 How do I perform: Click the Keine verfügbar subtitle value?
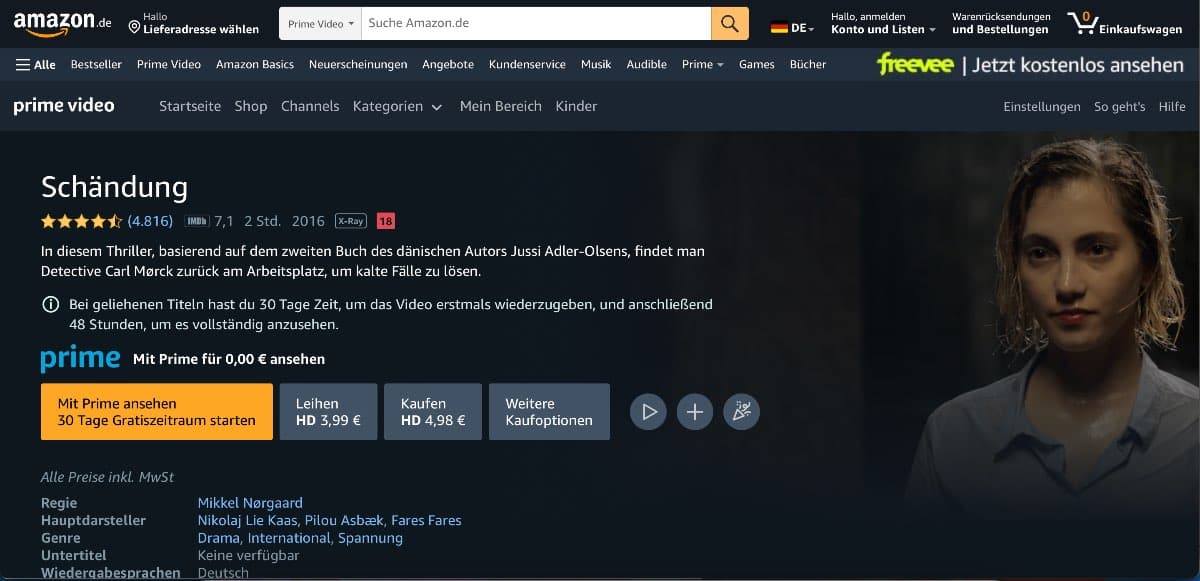point(248,555)
